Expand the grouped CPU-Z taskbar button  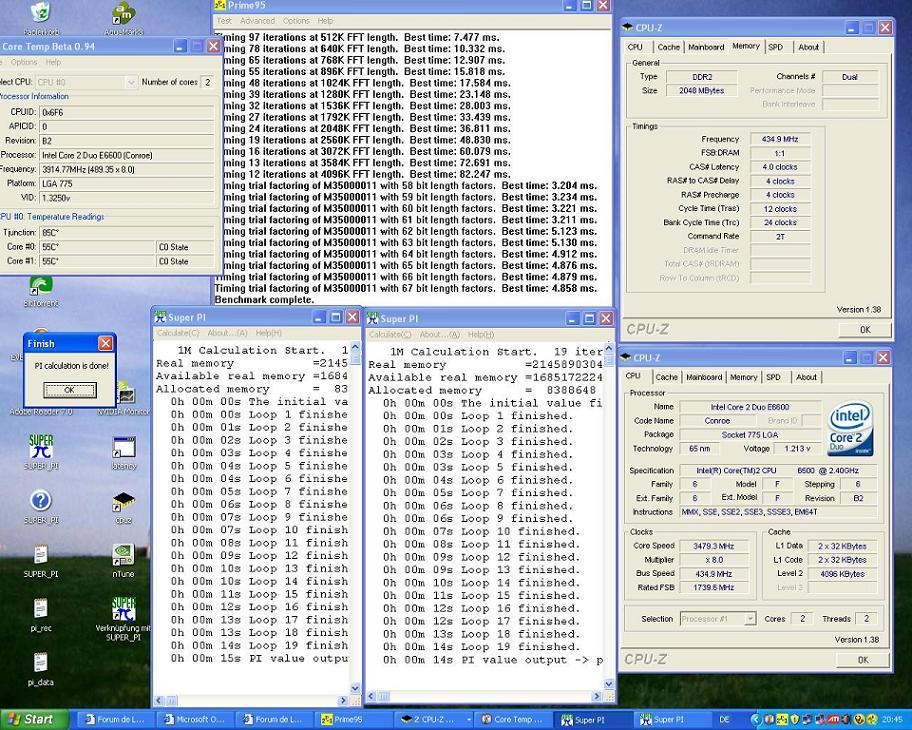(468, 720)
